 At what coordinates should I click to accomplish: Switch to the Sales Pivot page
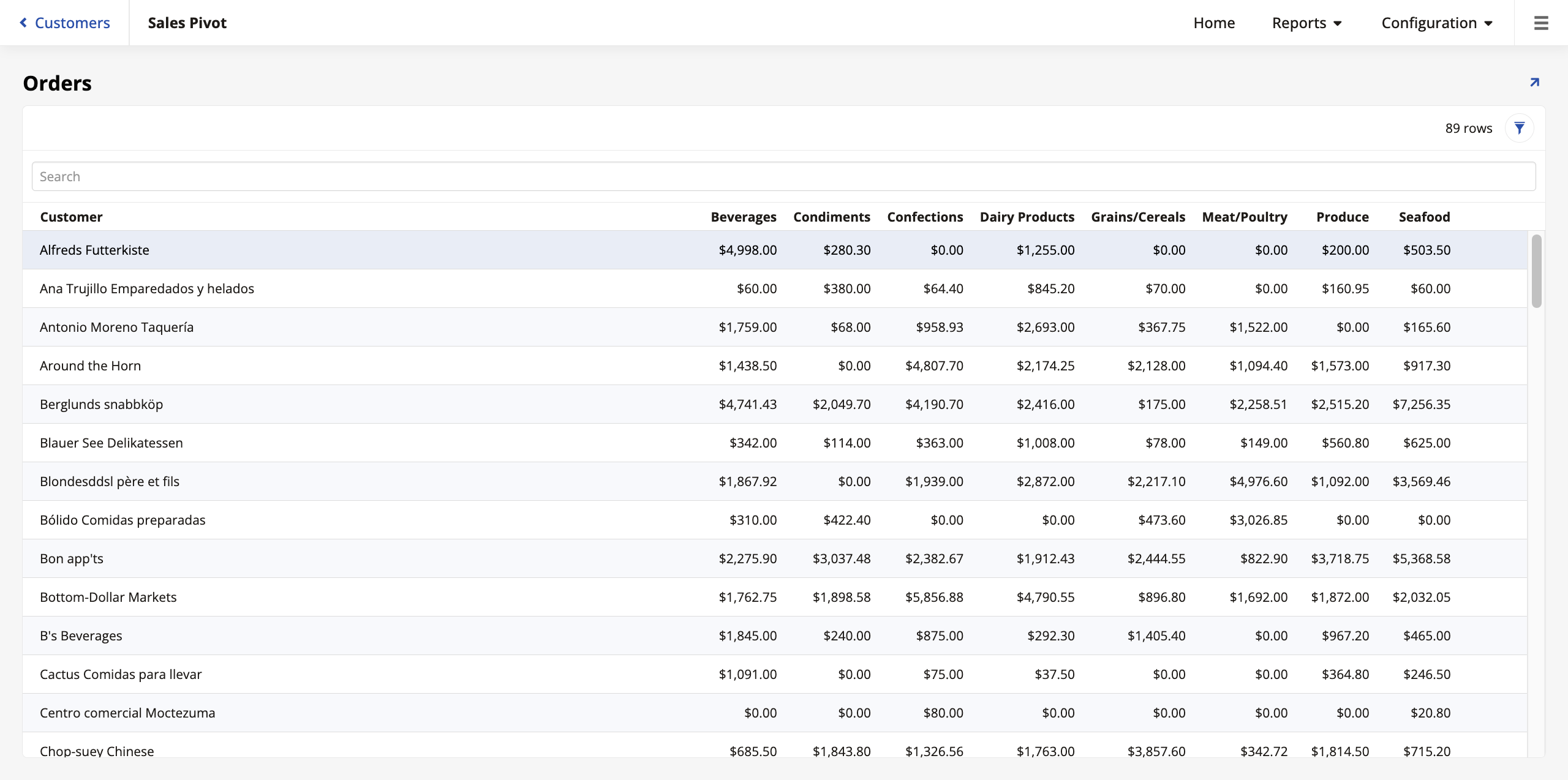point(187,23)
